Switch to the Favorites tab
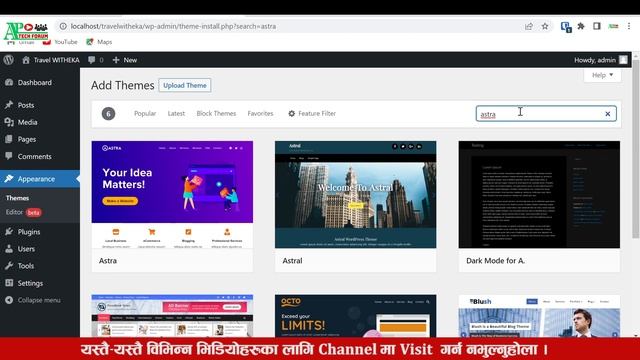The image size is (640, 360). [x=260, y=113]
